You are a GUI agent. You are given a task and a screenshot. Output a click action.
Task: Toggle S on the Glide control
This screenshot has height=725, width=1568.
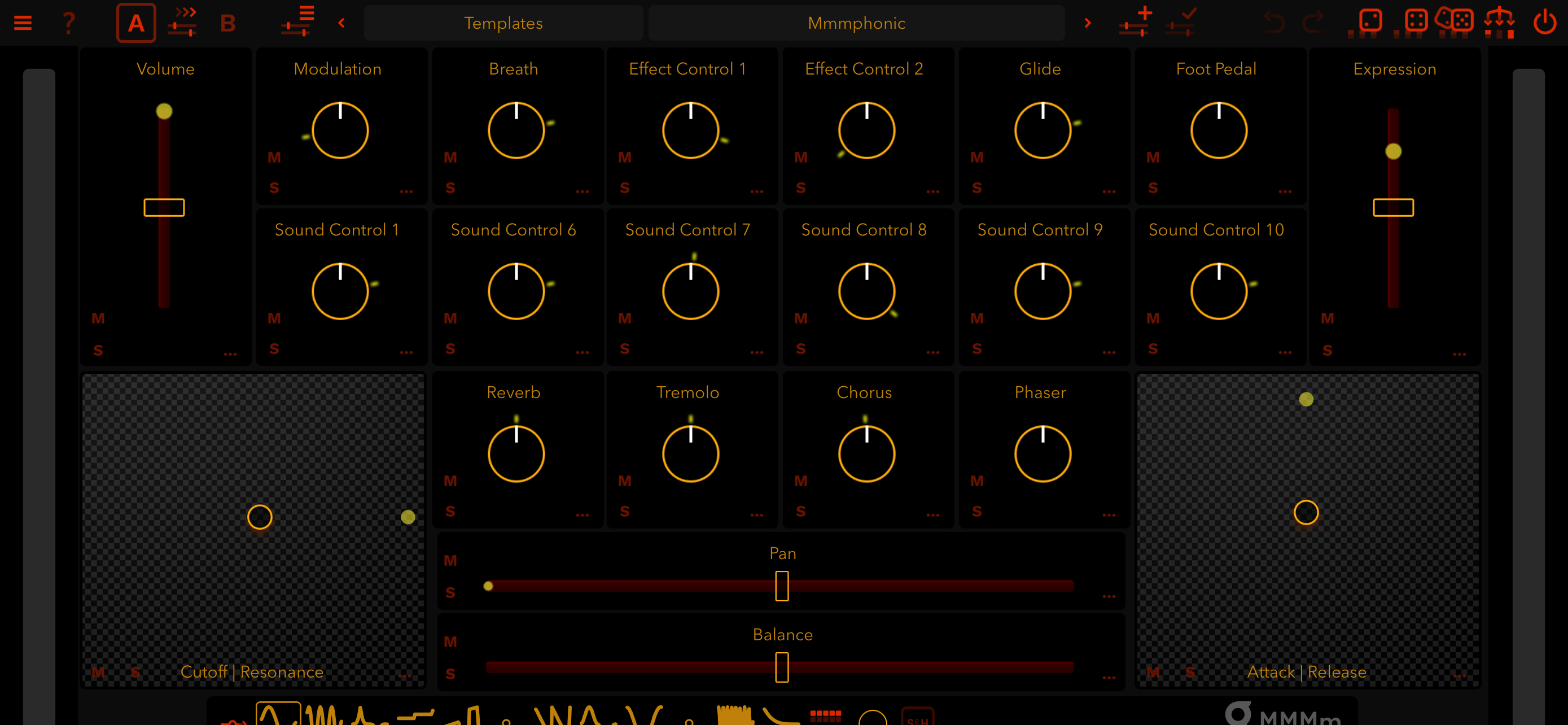coord(977,188)
